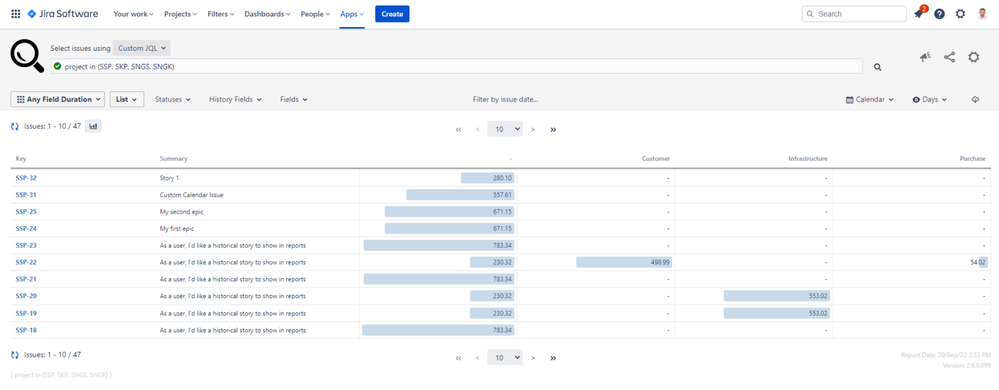This screenshot has height=390, width=999.
Task: Open the Any Field Duration report dropdown
Action: [x=58, y=99]
